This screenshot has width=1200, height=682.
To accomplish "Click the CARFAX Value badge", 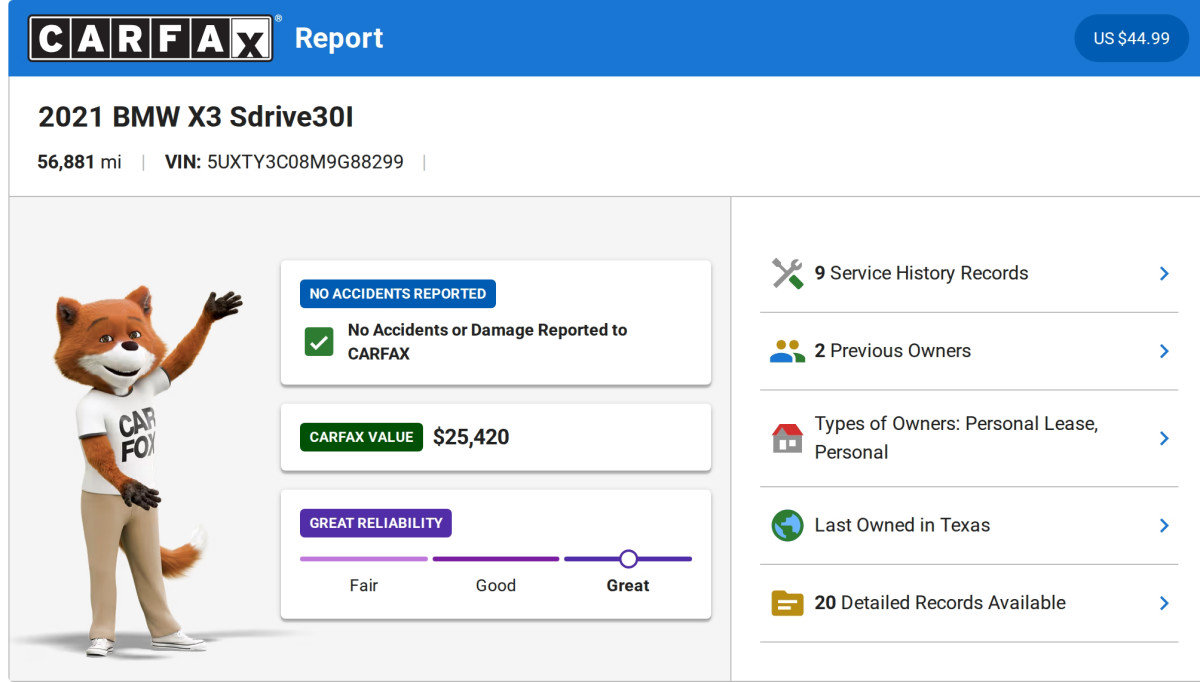I will [361, 437].
